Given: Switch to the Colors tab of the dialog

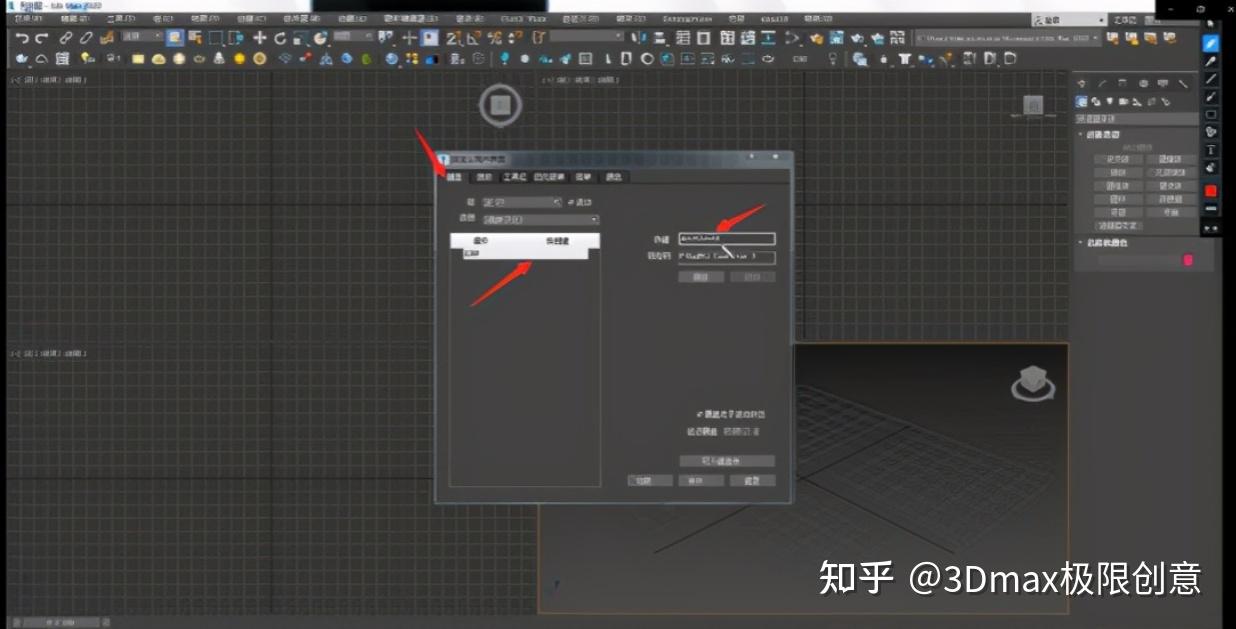Looking at the screenshot, I should point(615,177).
